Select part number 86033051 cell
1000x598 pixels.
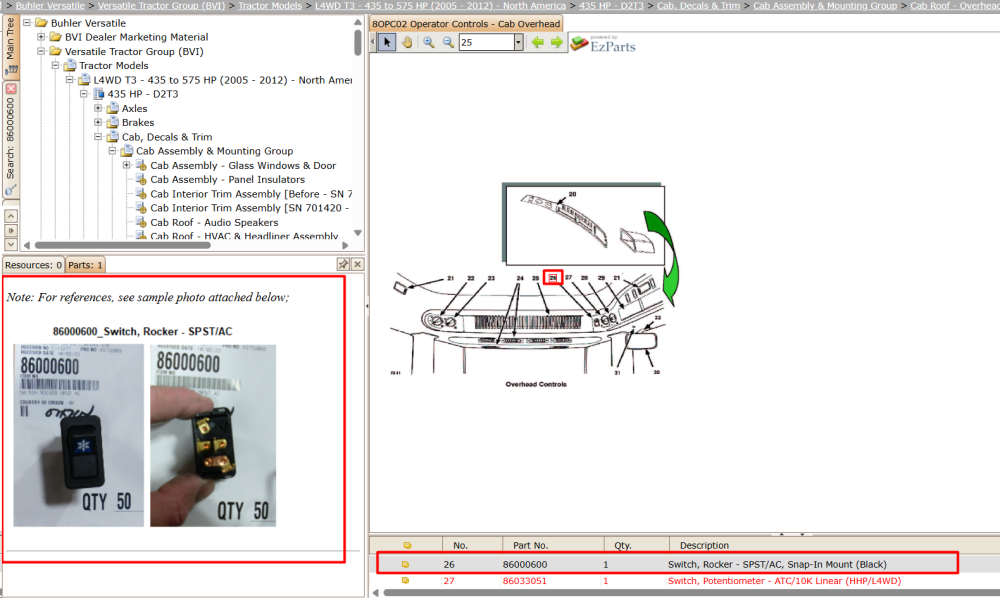coord(524,581)
